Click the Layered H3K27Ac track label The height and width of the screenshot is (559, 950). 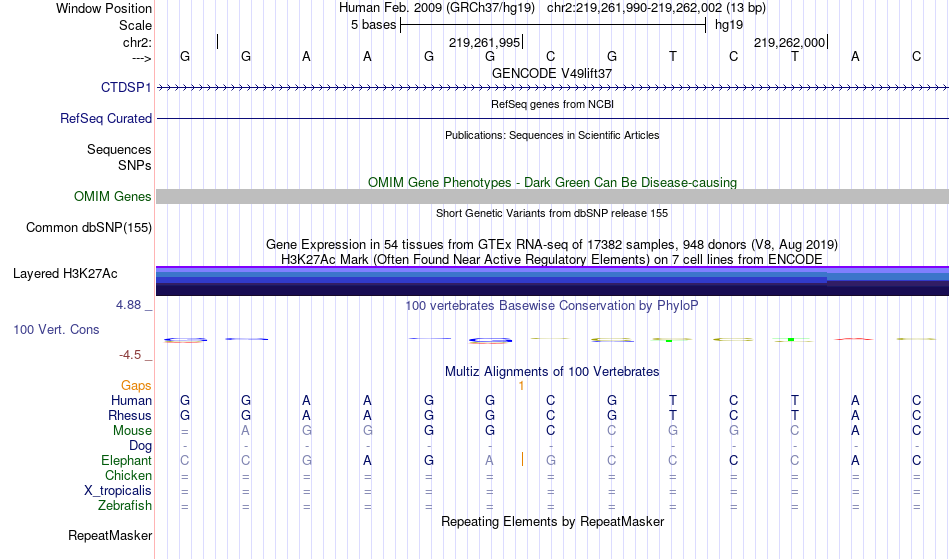(65, 273)
